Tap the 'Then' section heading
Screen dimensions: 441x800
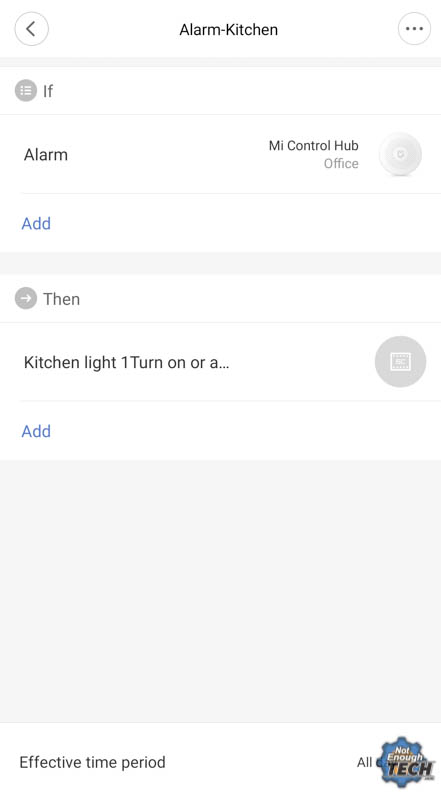(61, 298)
